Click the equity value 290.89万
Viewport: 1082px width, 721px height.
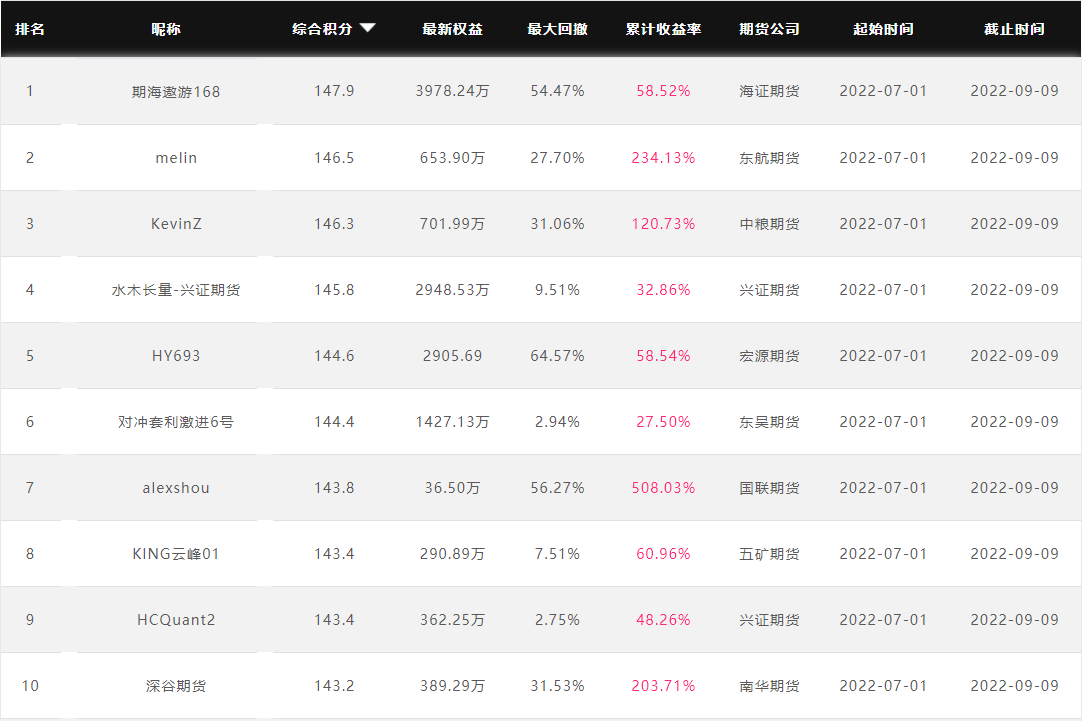[452, 554]
